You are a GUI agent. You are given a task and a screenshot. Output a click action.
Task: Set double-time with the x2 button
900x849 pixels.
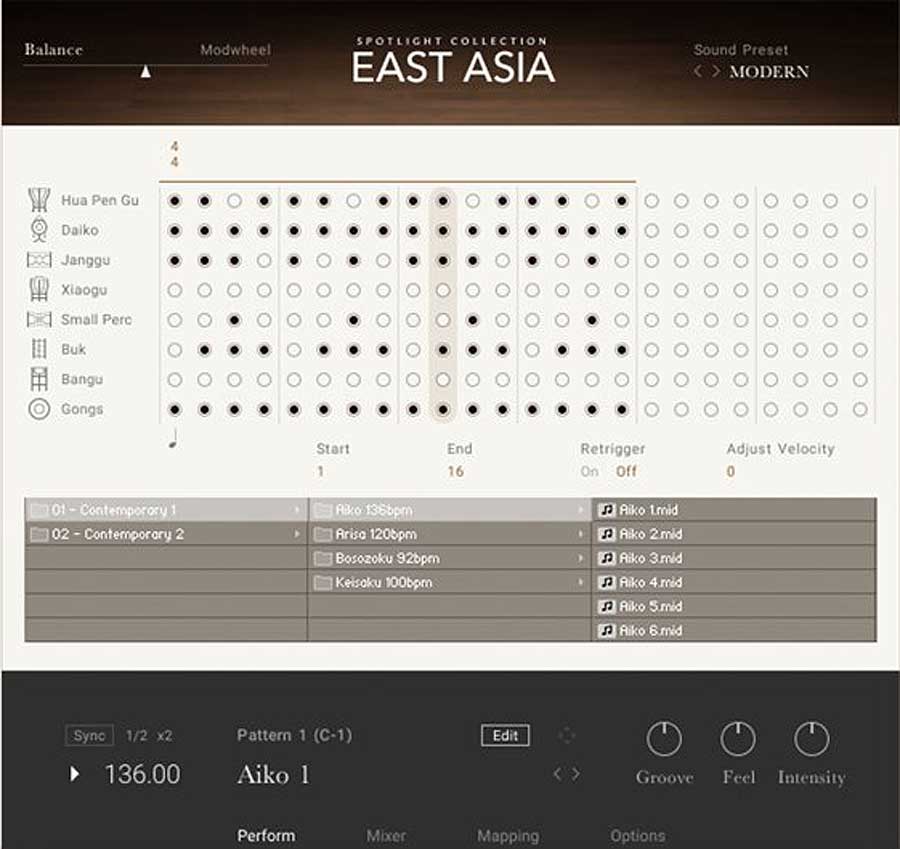164,735
